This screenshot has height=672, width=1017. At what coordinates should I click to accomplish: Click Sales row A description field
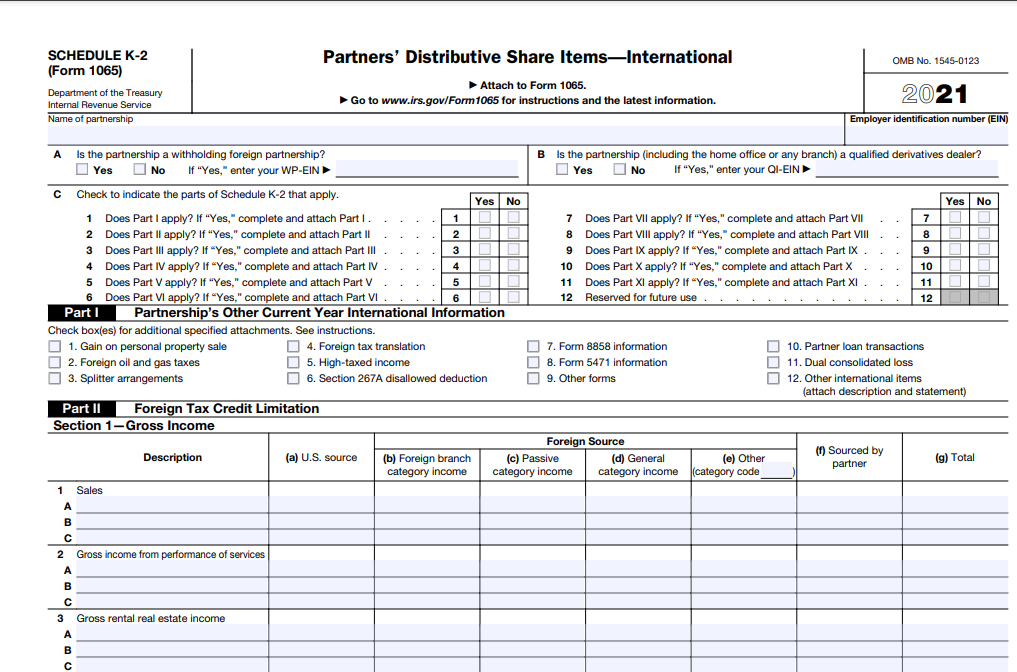pyautogui.click(x=171, y=507)
